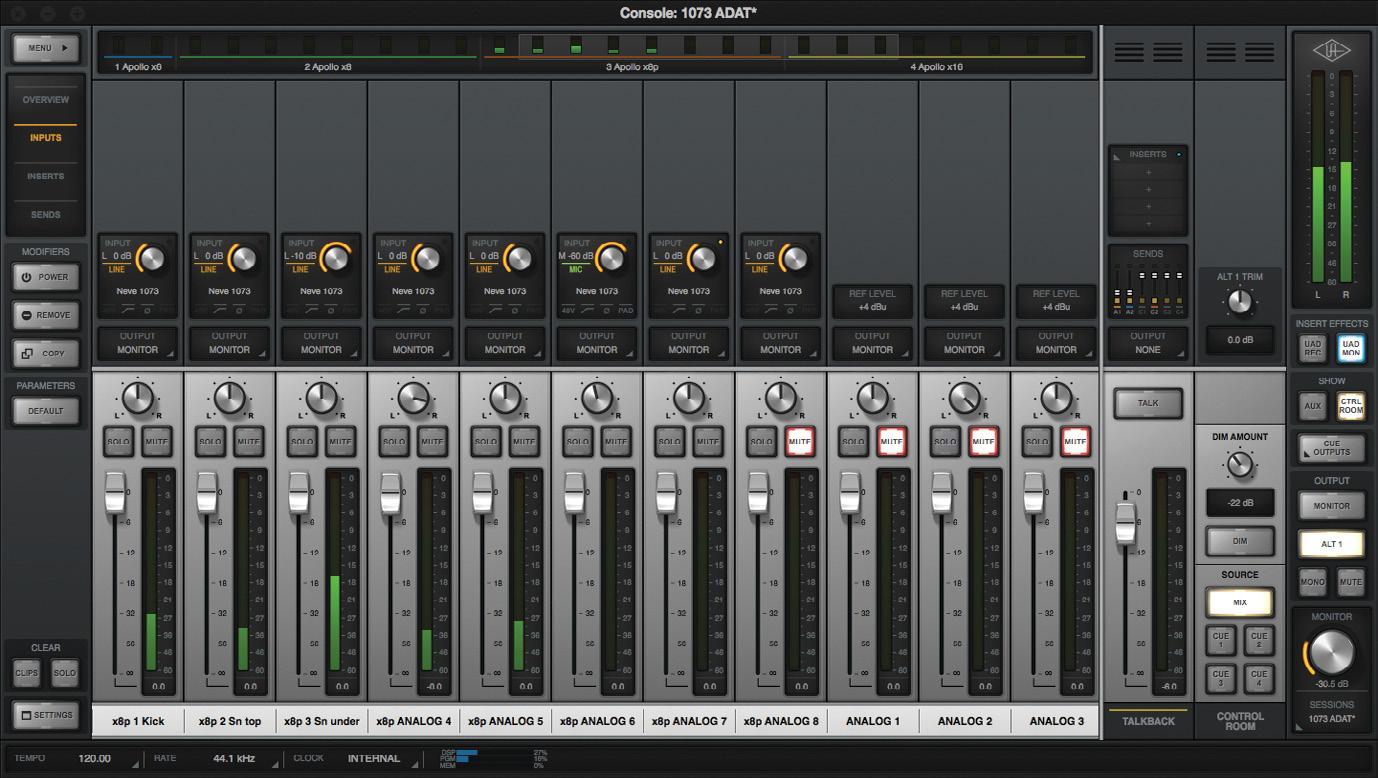The height and width of the screenshot is (778, 1378).
Task: Click the large MONITOR level knob
Action: click(1332, 652)
